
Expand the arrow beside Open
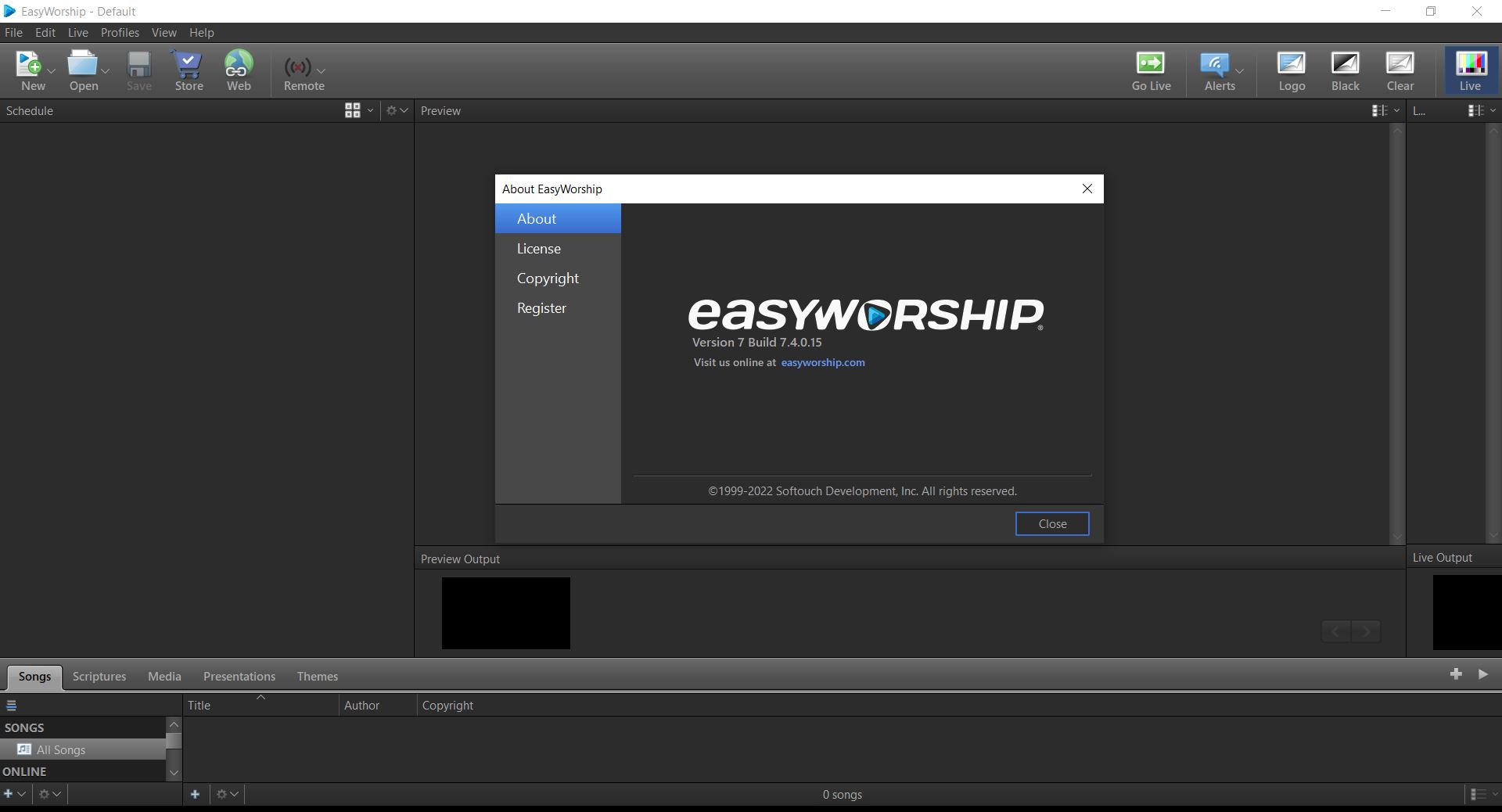(x=106, y=71)
